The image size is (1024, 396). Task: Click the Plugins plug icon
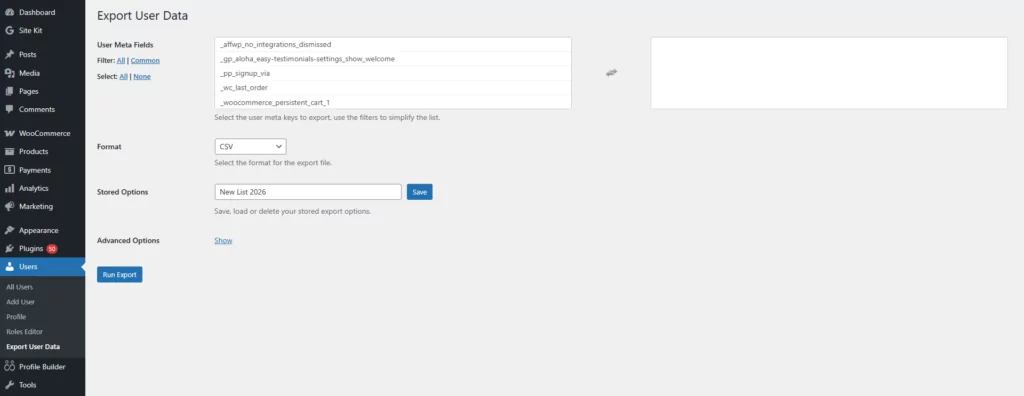(x=9, y=248)
